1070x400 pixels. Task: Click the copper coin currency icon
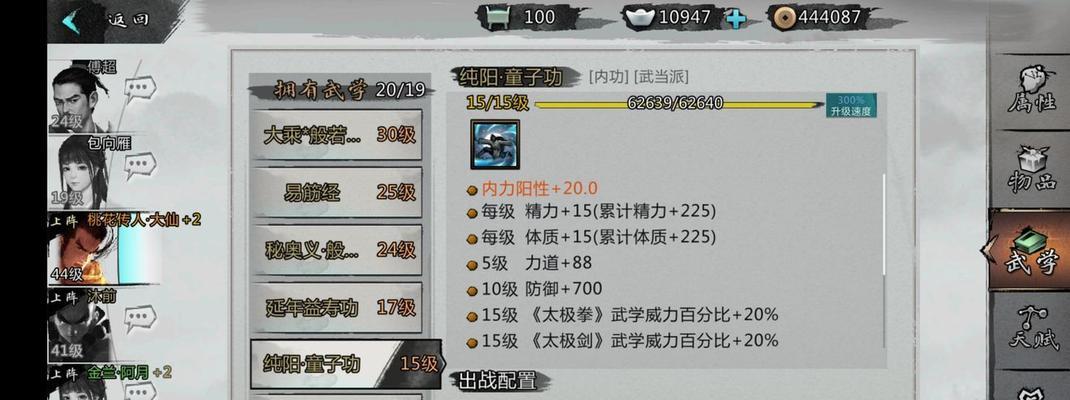[x=783, y=17]
